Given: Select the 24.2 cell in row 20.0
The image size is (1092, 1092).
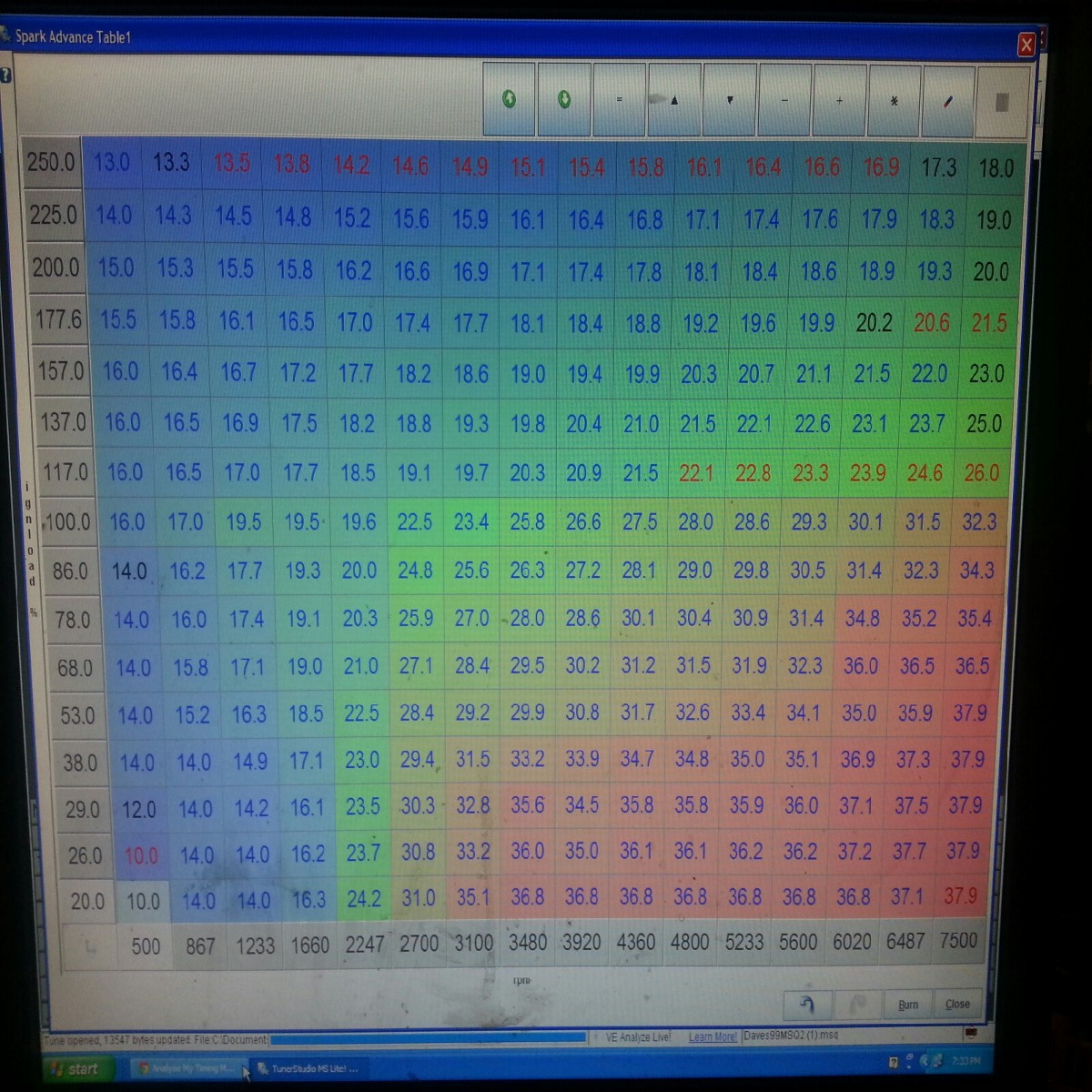Looking at the screenshot, I should click(364, 899).
